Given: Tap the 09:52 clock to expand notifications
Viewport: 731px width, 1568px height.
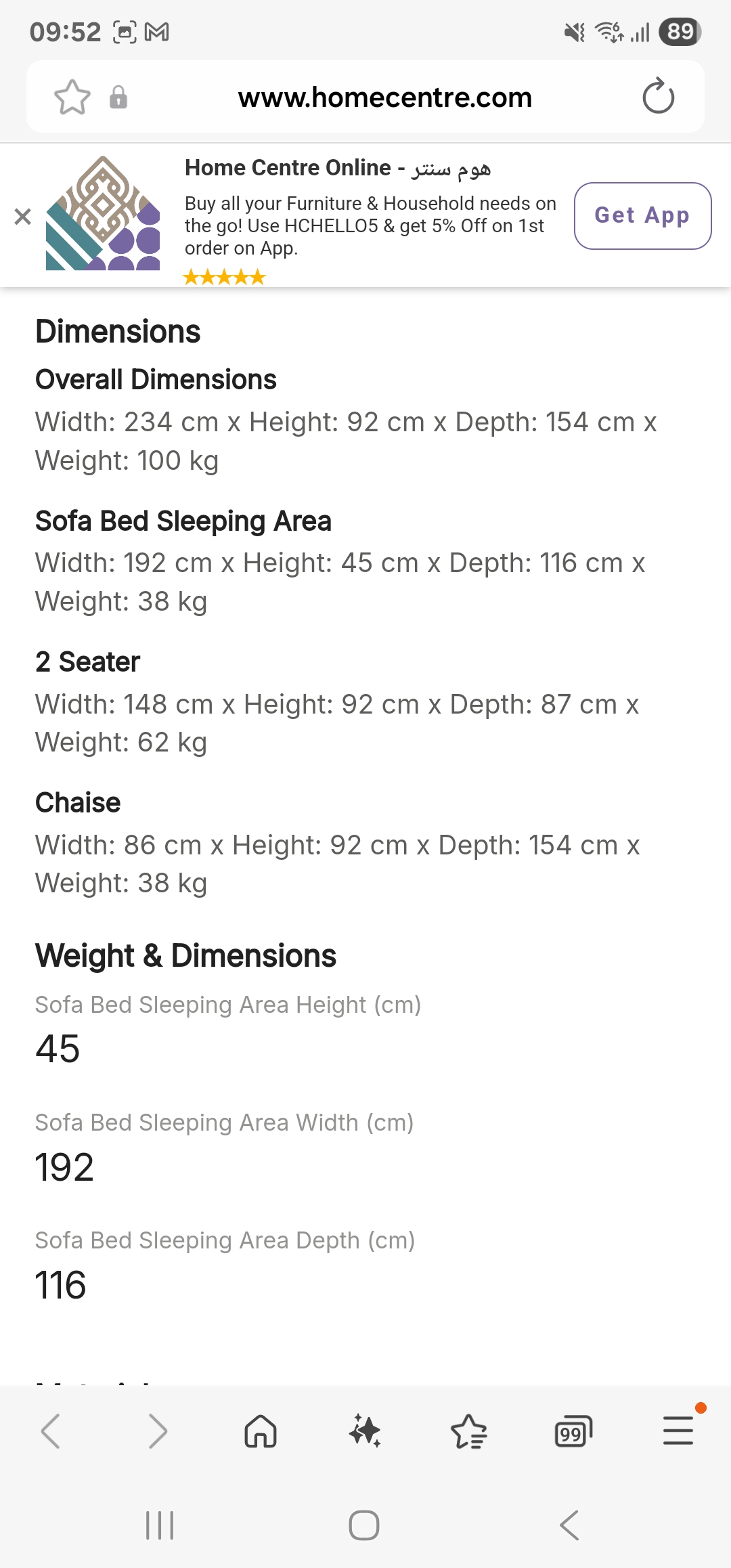Looking at the screenshot, I should pos(63,30).
